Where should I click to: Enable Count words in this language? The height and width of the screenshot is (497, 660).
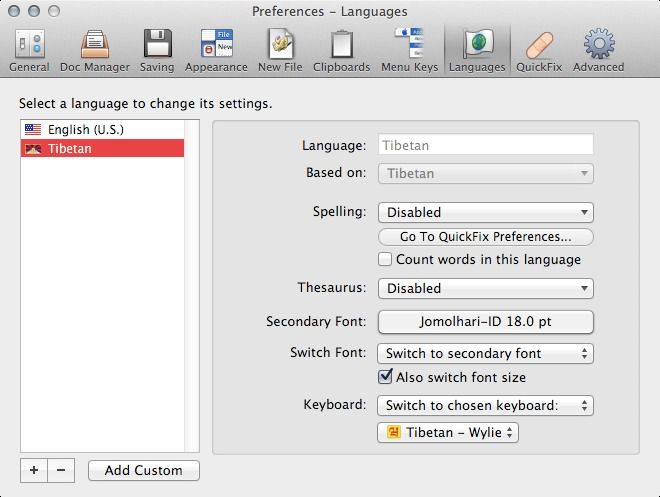coord(386,260)
